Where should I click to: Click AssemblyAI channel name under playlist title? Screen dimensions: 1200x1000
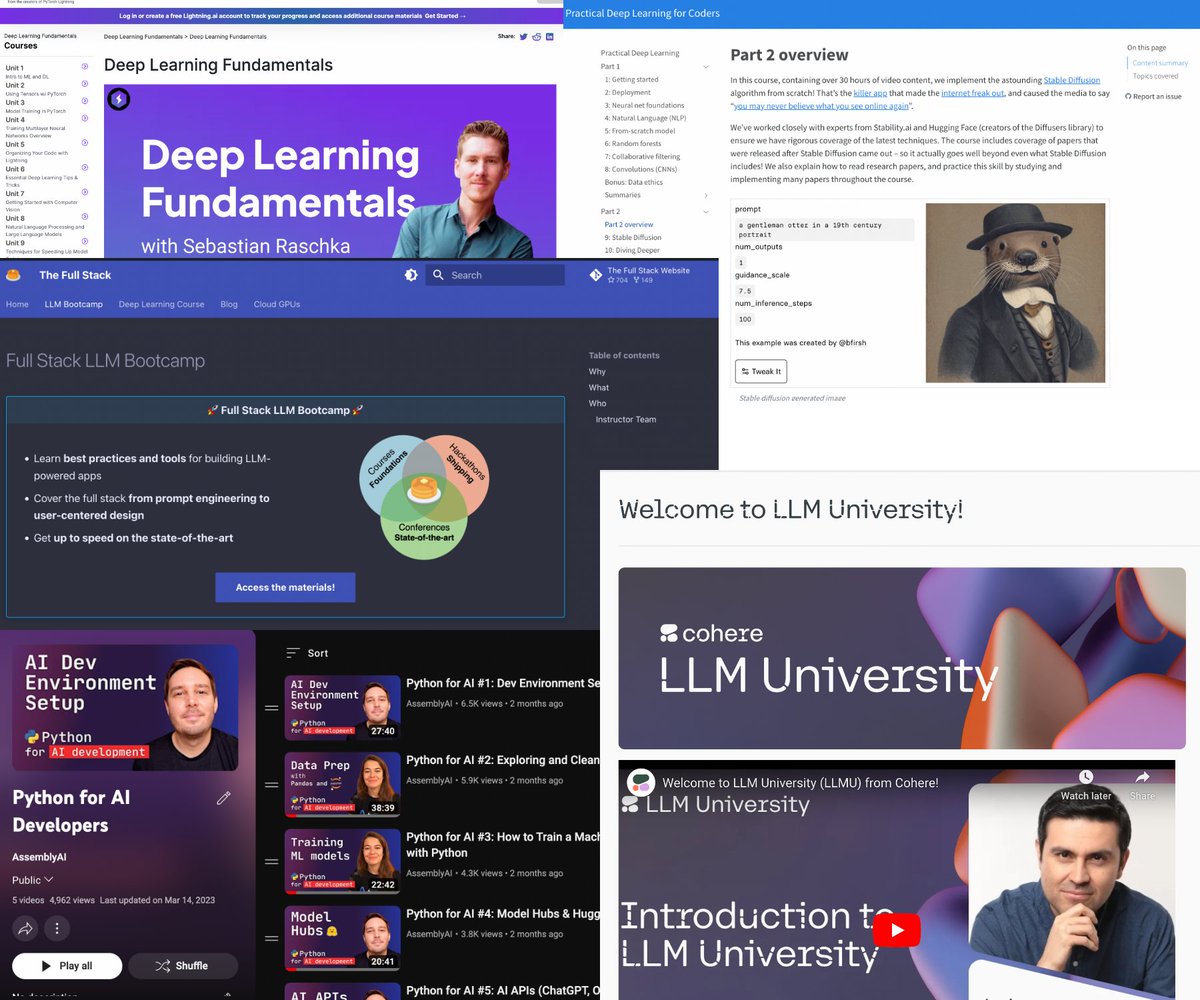[40, 857]
